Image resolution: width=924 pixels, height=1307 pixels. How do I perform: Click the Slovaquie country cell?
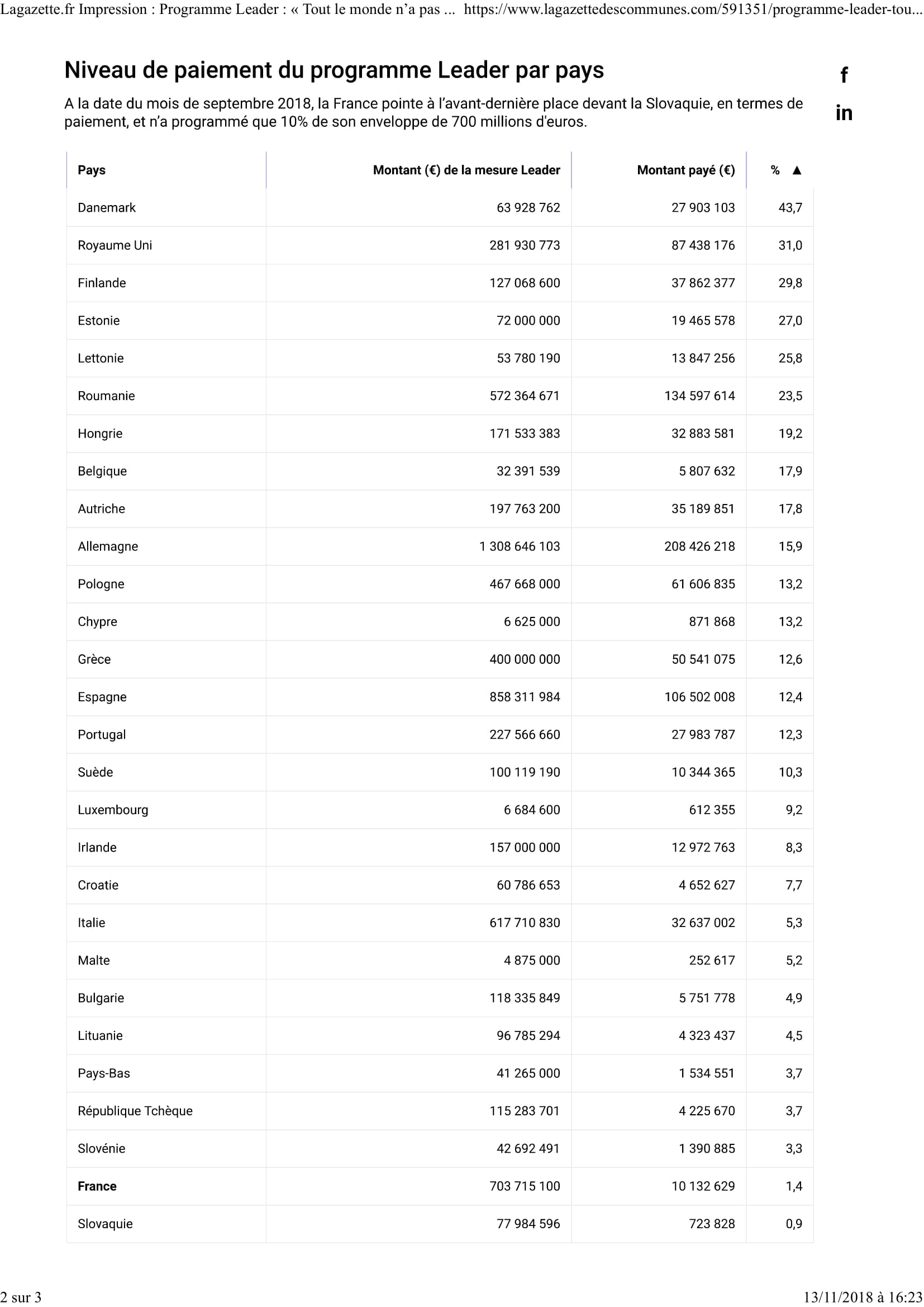click(x=105, y=1224)
